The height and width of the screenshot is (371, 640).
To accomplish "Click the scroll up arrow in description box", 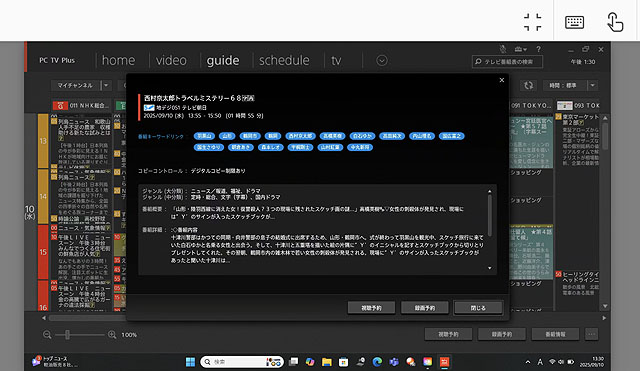I will pos(489,191).
